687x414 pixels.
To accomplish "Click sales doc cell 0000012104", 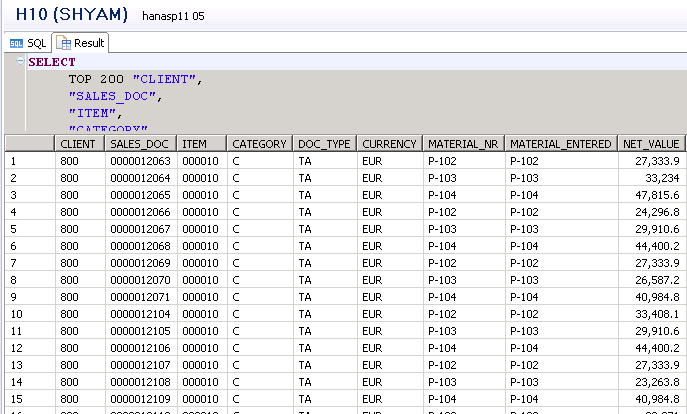I will point(141,314).
